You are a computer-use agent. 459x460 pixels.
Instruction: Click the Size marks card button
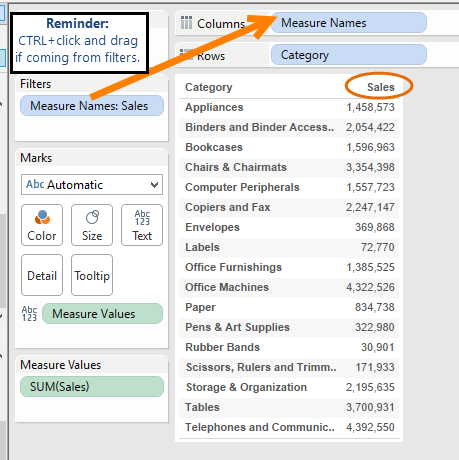click(x=92, y=225)
